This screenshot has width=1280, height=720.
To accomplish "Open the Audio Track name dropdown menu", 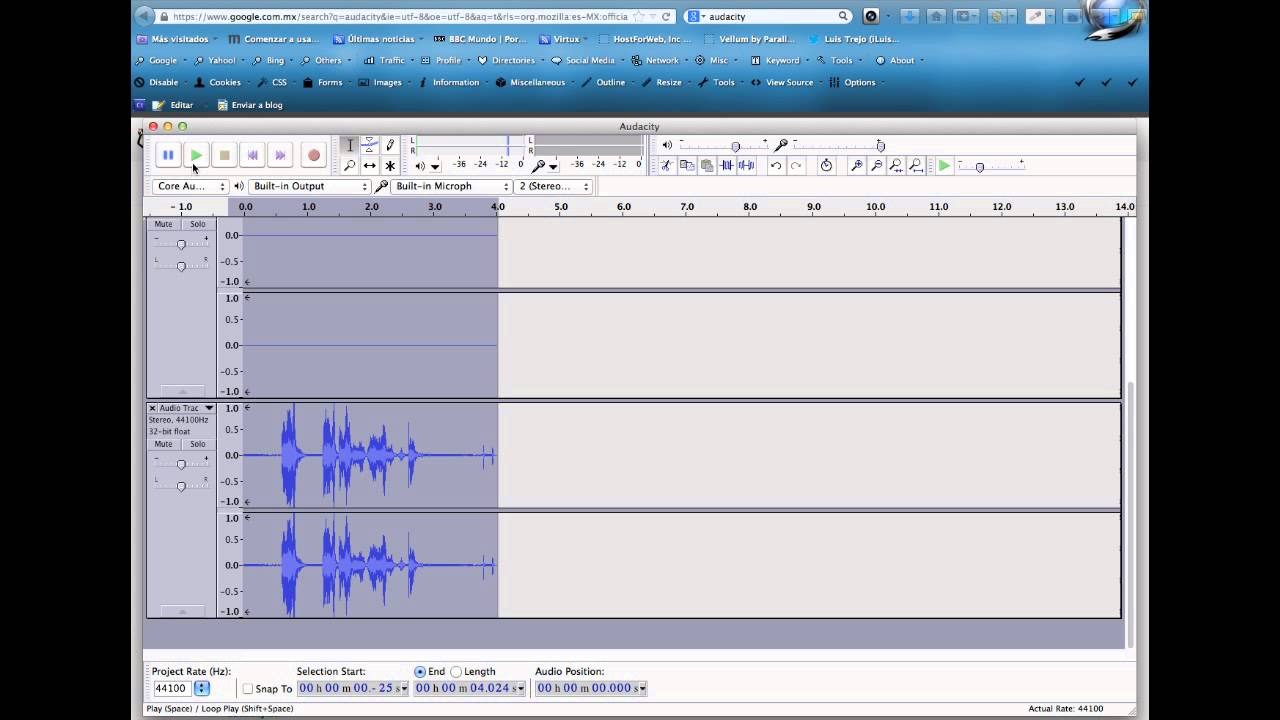I will 209,408.
